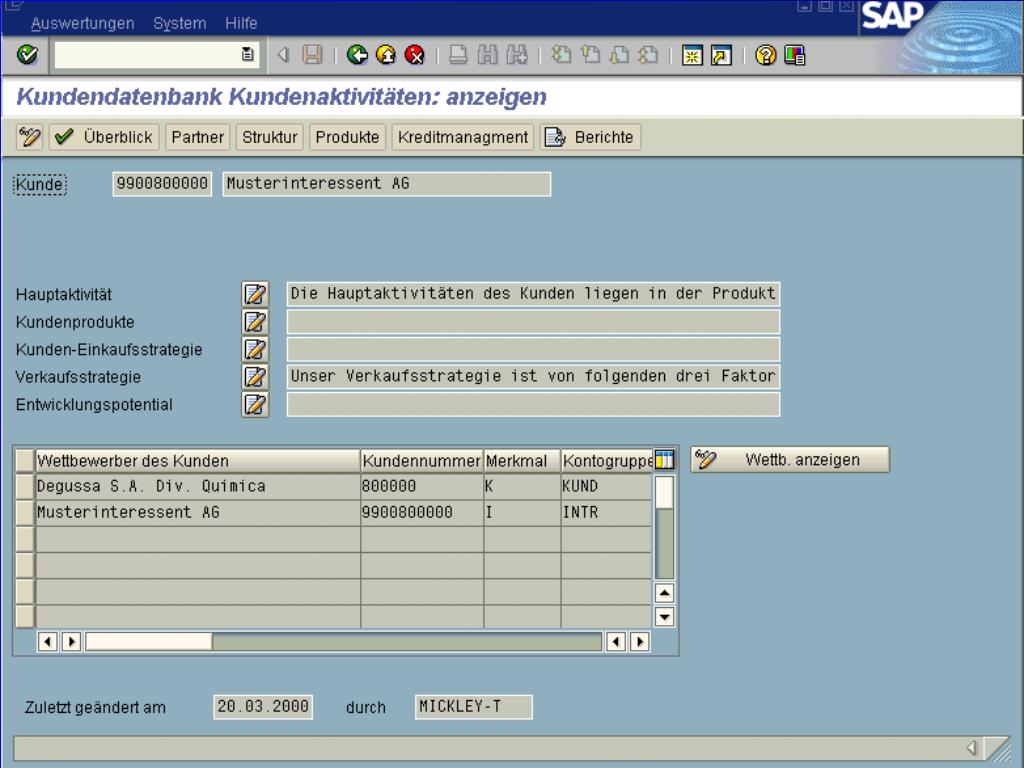Screen dimensions: 1024x768
Task: Click the table vertical scroll up arrow
Action: (664, 593)
